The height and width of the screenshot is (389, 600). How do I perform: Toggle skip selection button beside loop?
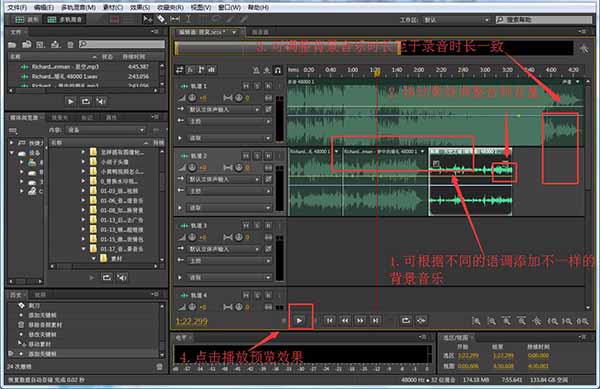(x=421, y=321)
